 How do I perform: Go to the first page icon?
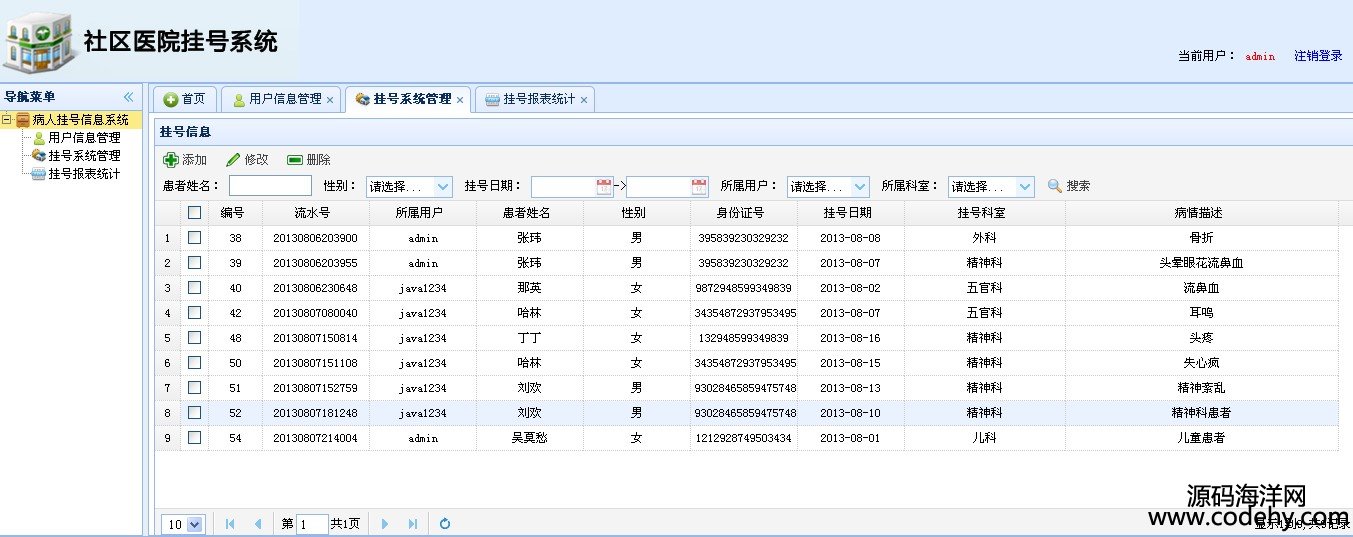point(230,524)
